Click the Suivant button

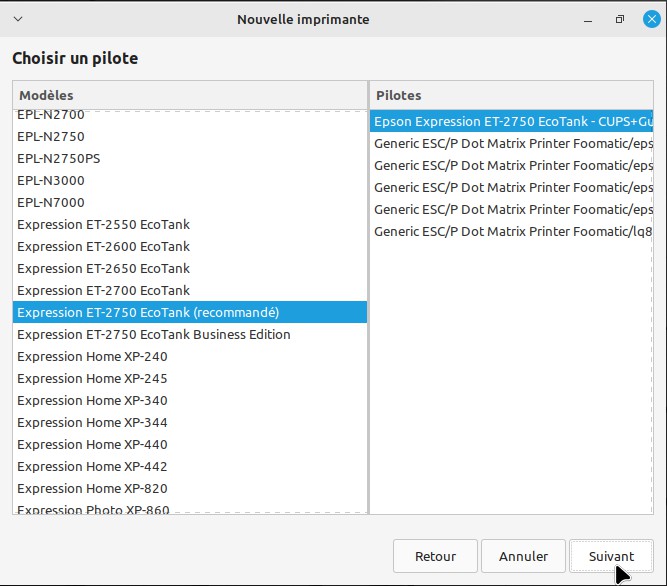point(611,556)
